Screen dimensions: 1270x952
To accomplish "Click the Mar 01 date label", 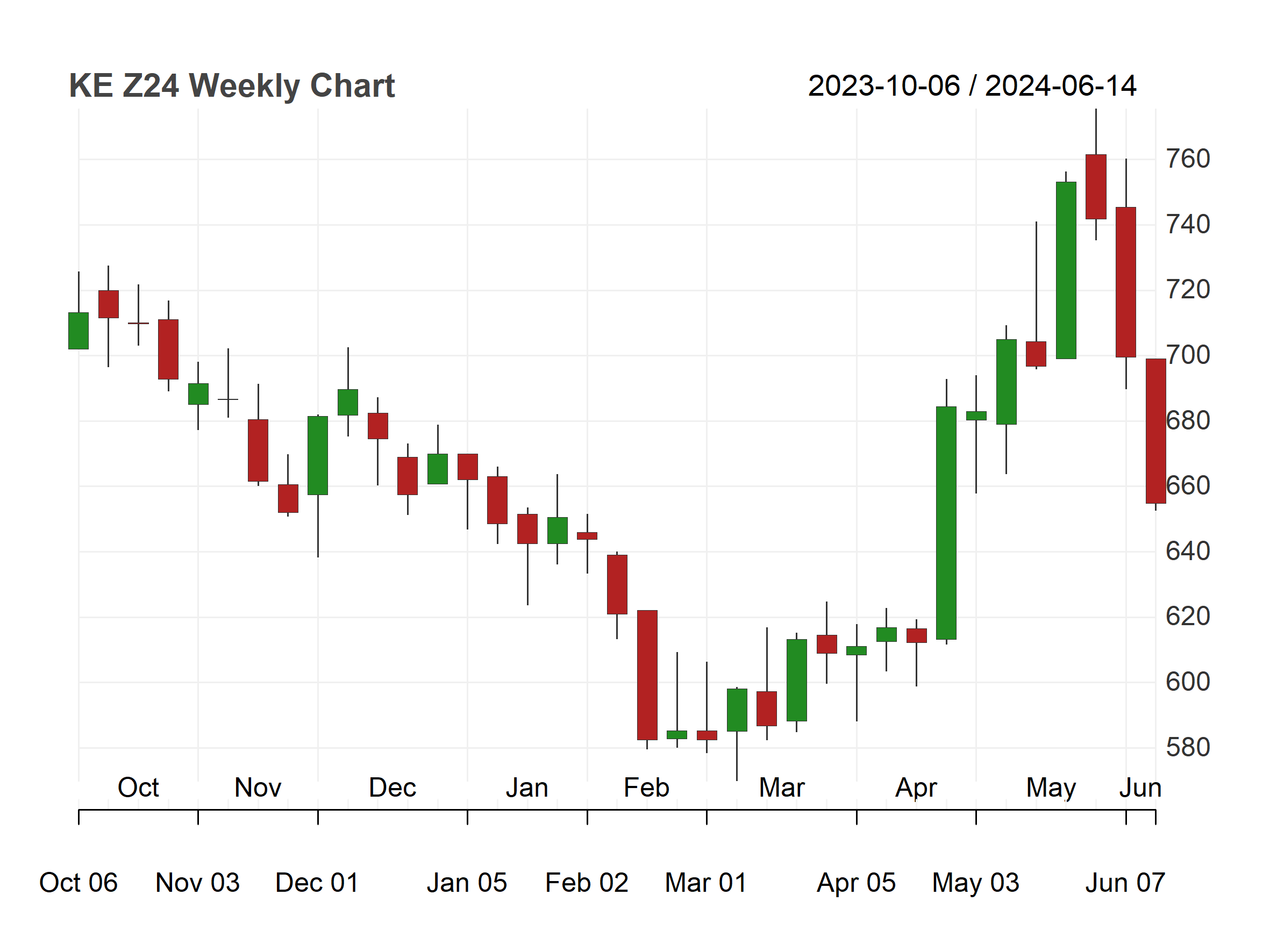I will coord(705,883).
